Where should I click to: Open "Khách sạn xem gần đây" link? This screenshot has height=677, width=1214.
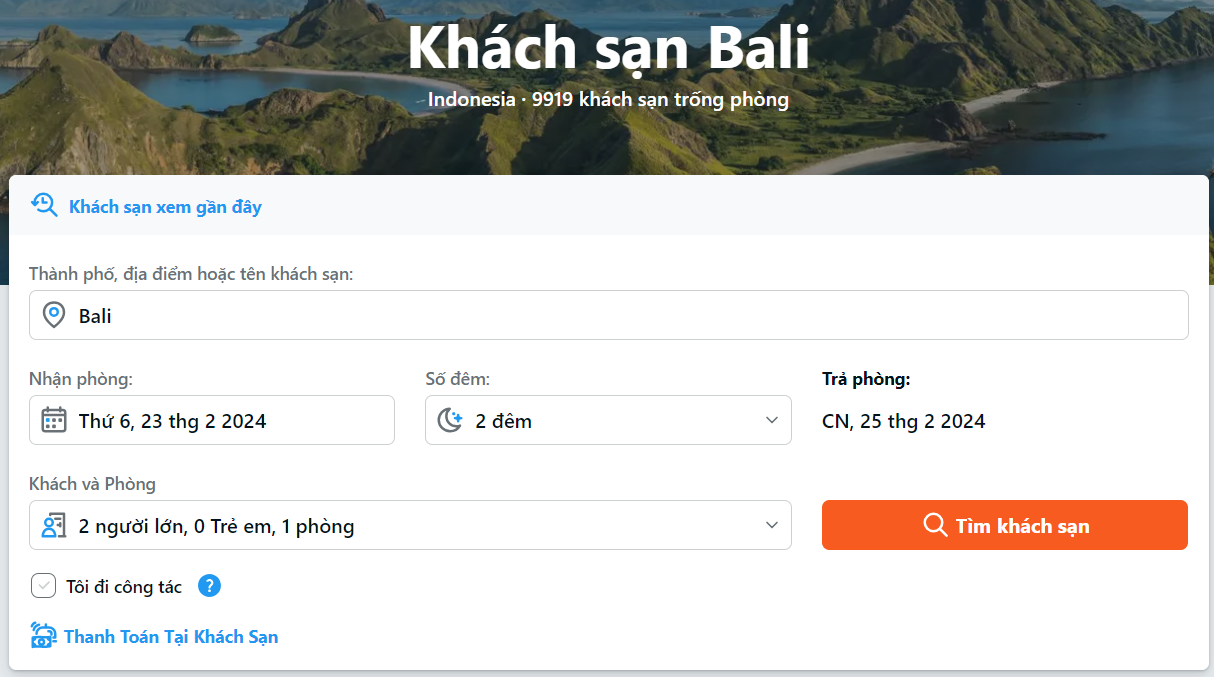[165, 207]
